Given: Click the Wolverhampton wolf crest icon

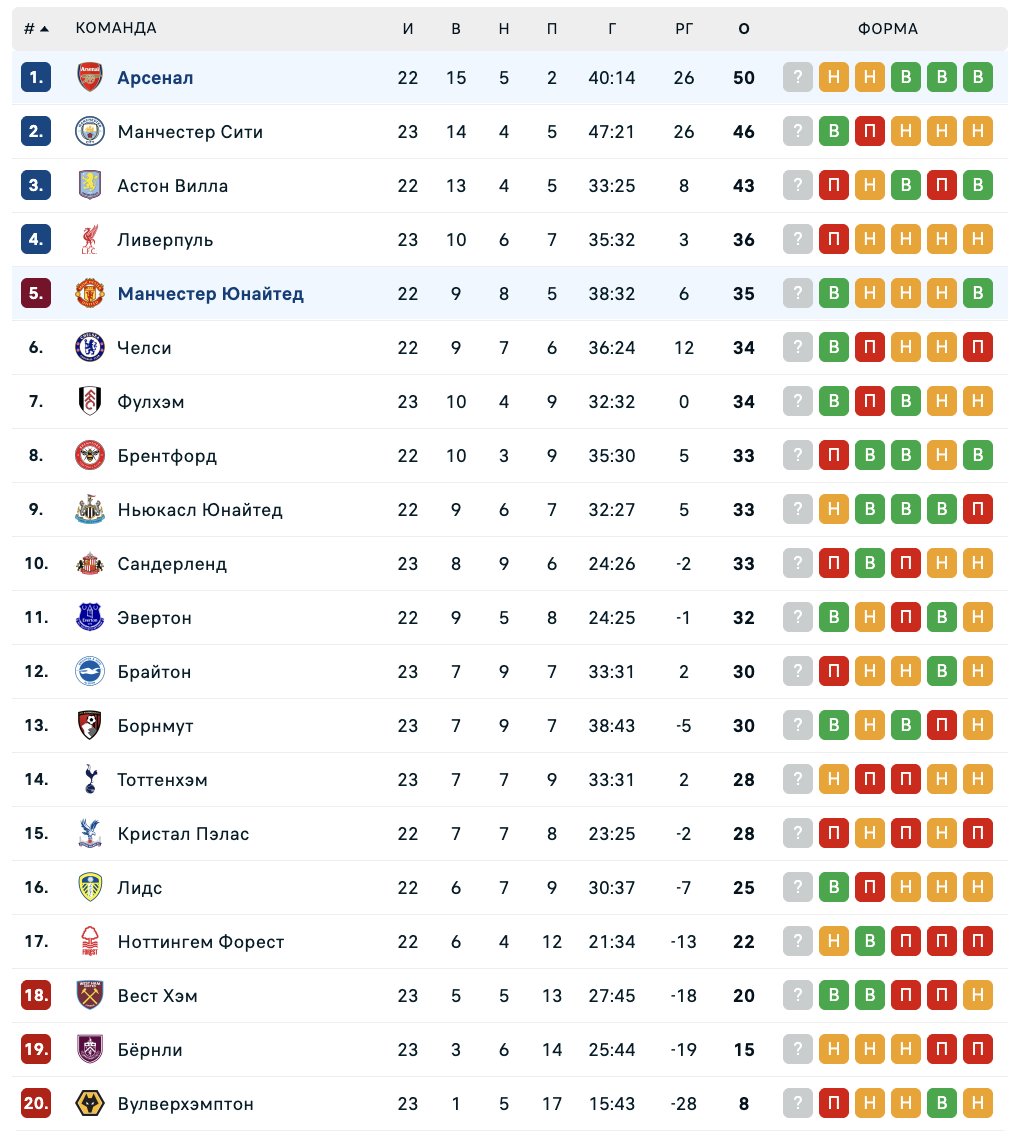Looking at the screenshot, I should coord(90,1103).
